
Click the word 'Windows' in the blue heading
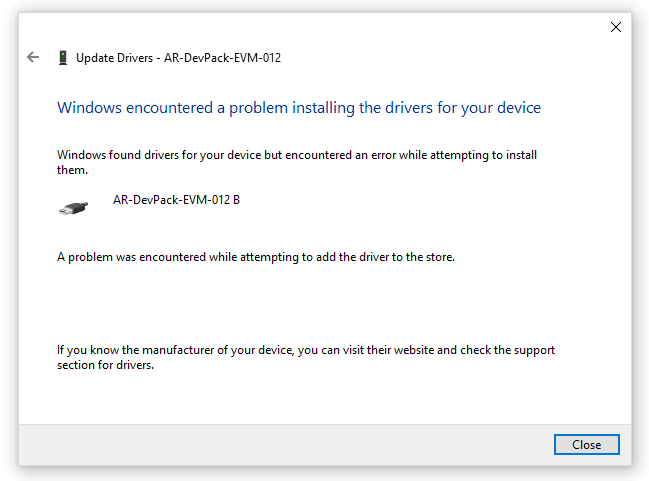89,108
